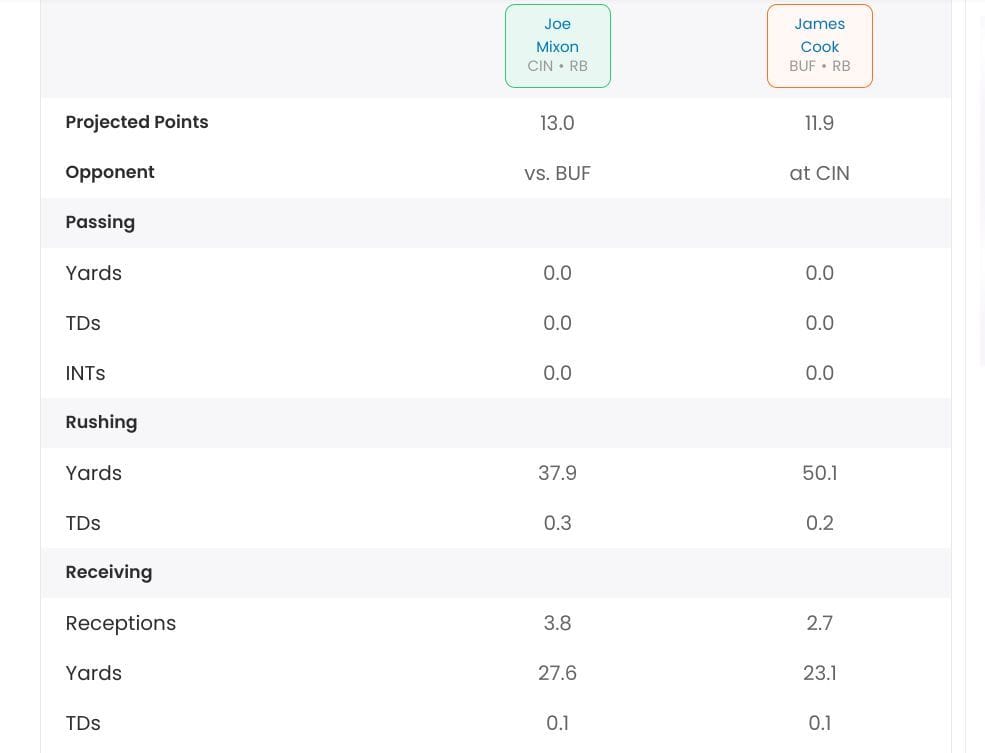Click the Receptions row label
The height and width of the screenshot is (753, 985).
[x=121, y=623]
